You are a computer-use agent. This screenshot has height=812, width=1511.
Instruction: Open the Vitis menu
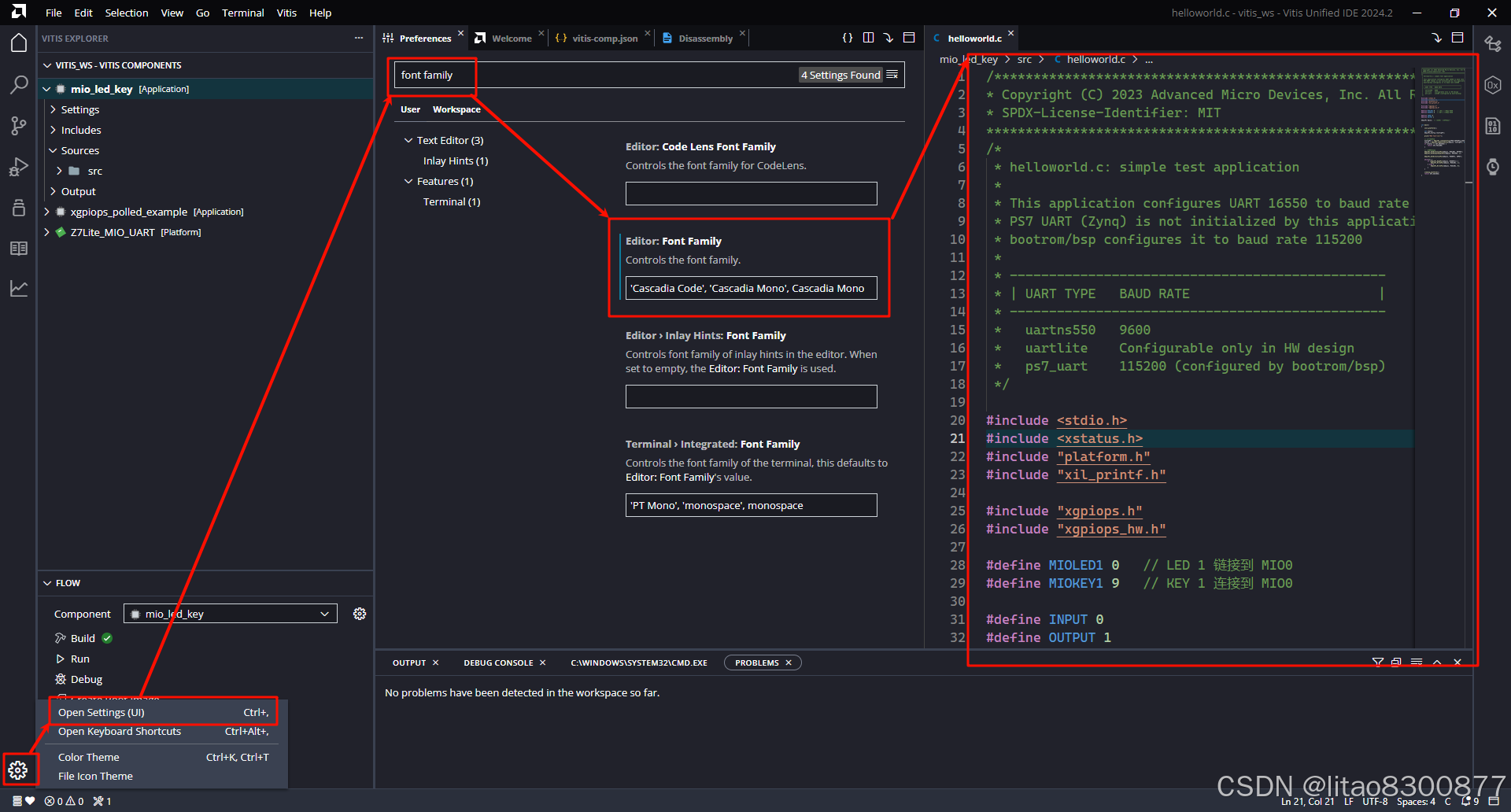[x=286, y=13]
